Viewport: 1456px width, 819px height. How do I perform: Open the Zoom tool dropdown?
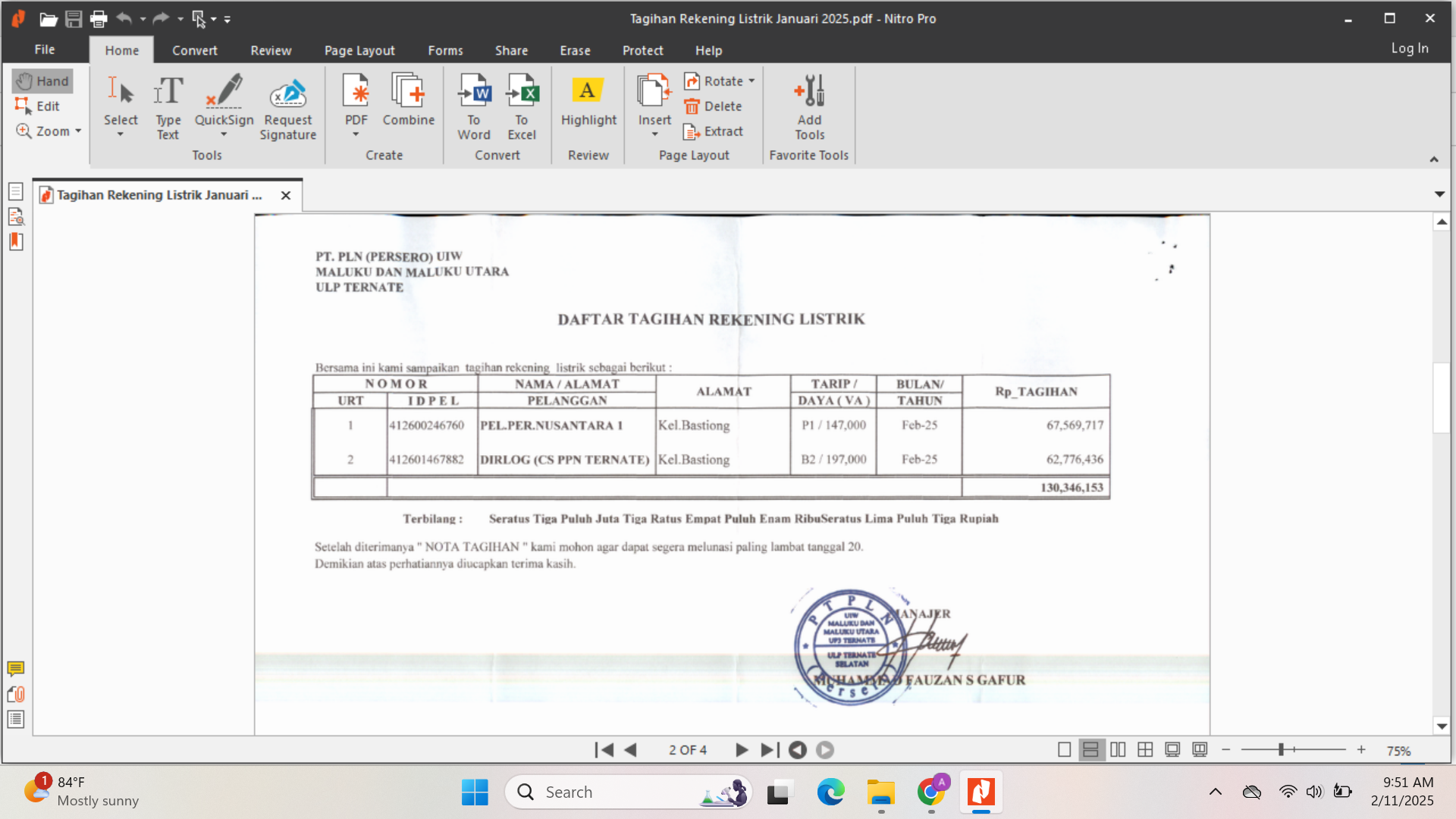78,131
